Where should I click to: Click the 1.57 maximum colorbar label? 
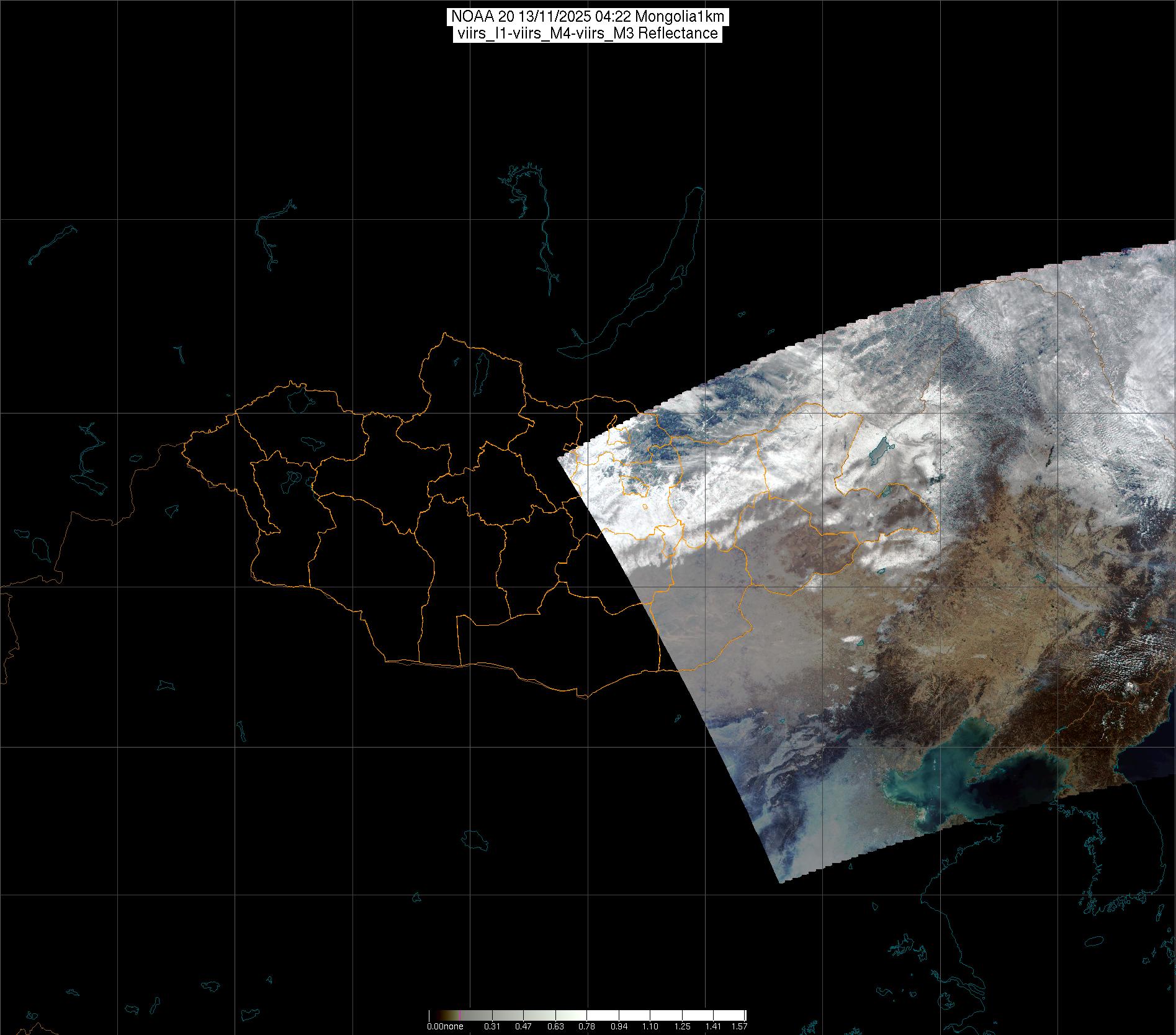click(739, 1026)
